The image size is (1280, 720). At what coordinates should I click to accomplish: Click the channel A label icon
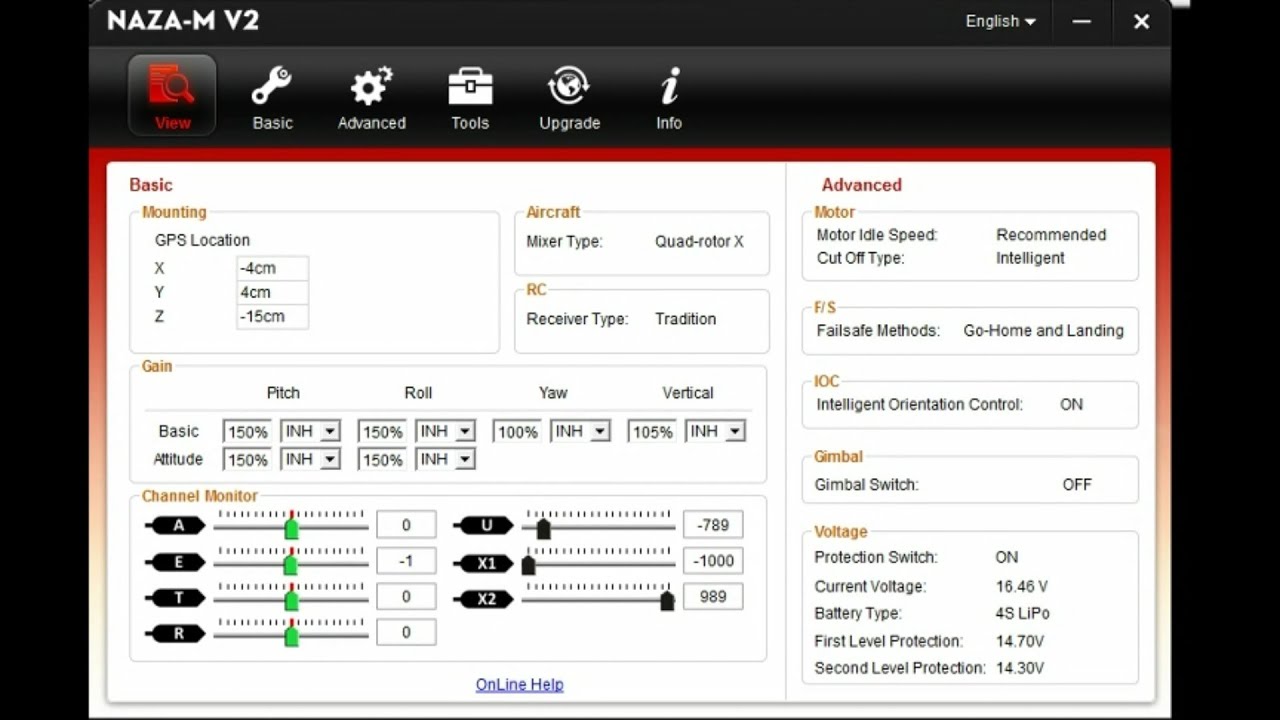point(176,525)
